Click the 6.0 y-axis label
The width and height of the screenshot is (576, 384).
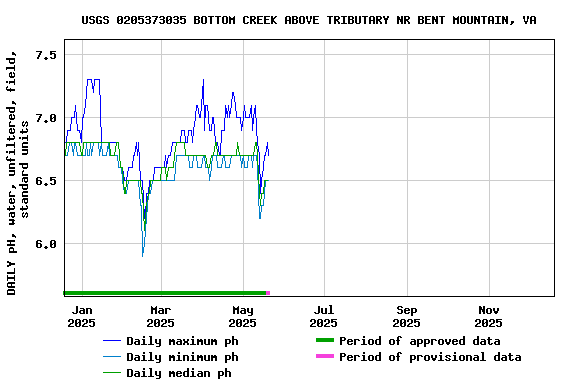pyautogui.click(x=46, y=244)
